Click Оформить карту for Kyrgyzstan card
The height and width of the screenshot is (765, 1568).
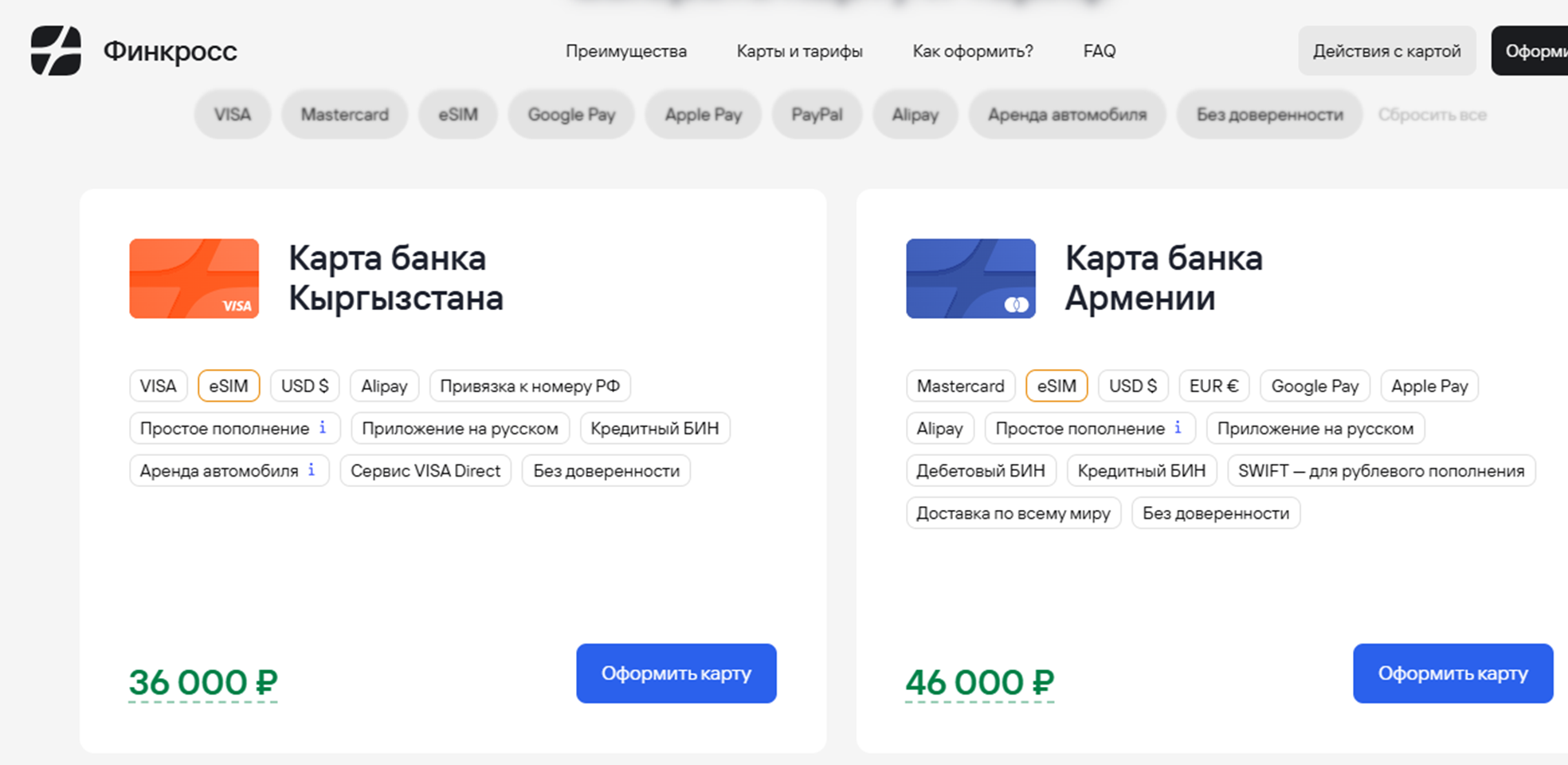click(676, 673)
